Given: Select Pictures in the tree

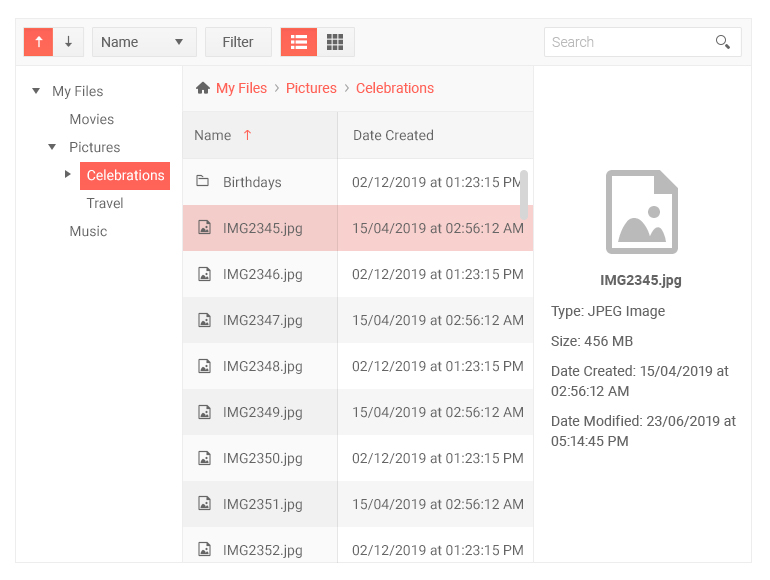Looking at the screenshot, I should (94, 147).
